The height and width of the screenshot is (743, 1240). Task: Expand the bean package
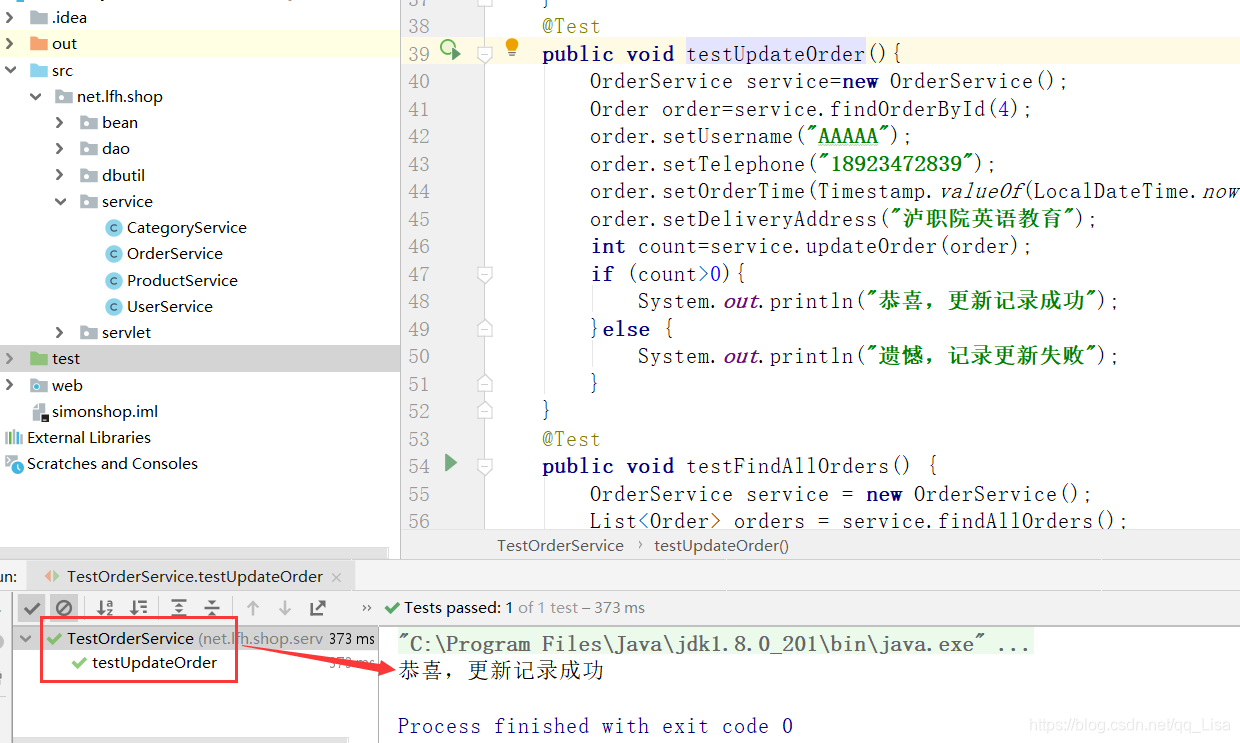point(60,122)
